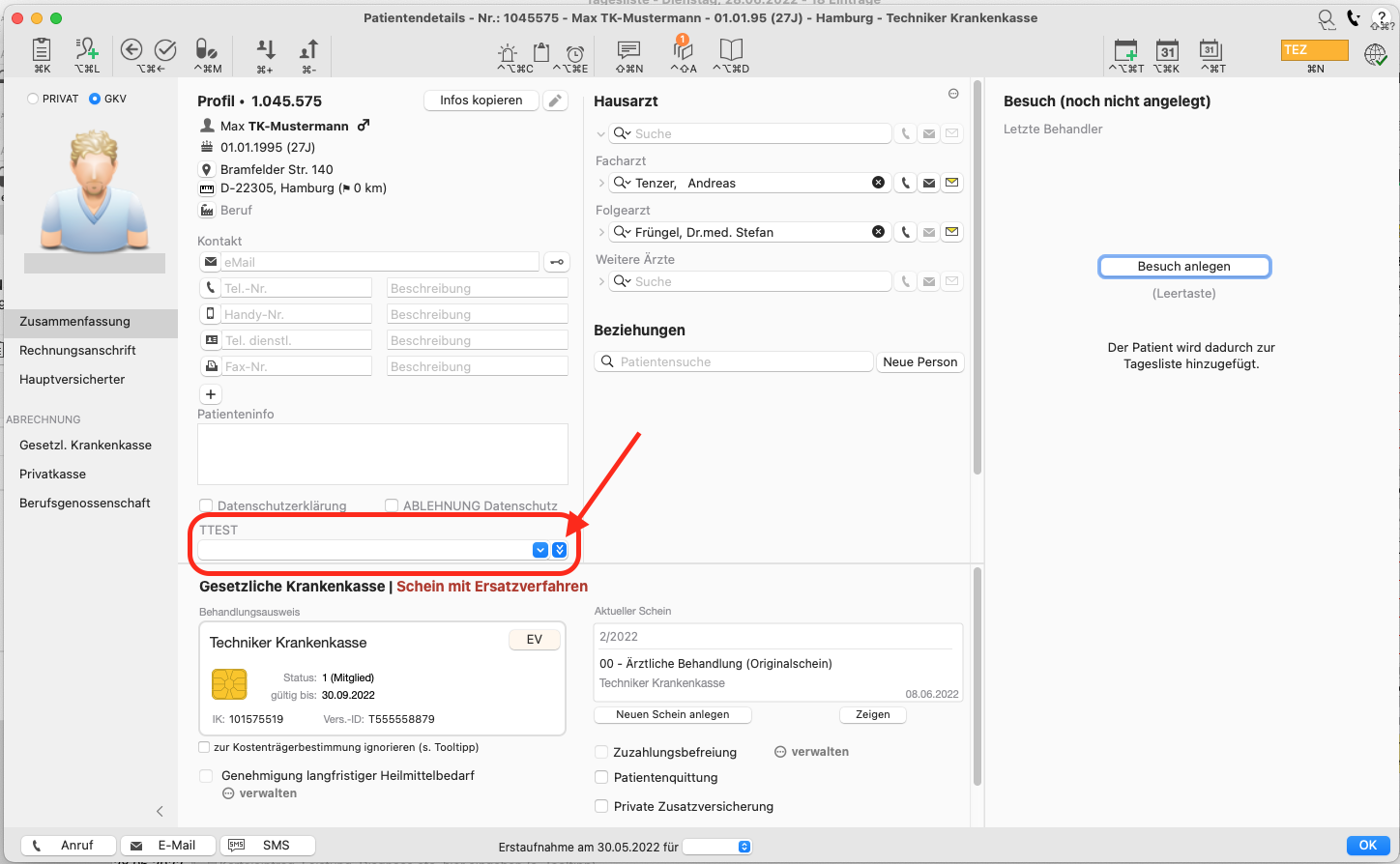The width and height of the screenshot is (1400, 864).
Task: Click the Neue Person button
Action: pyautogui.click(x=920, y=362)
